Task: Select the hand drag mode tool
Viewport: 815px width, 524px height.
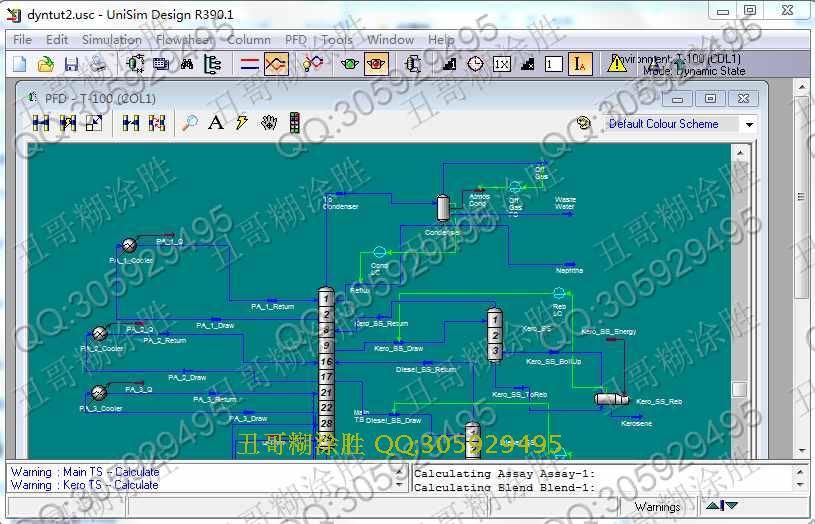Action: point(269,123)
